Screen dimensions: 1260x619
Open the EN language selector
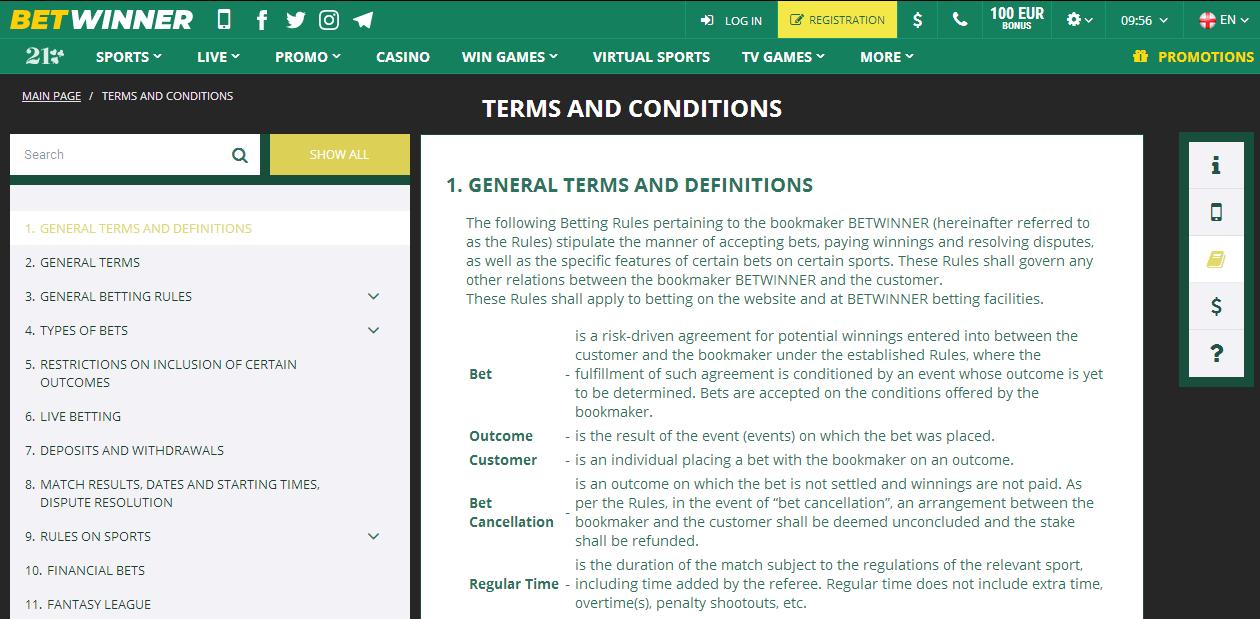click(x=1223, y=19)
